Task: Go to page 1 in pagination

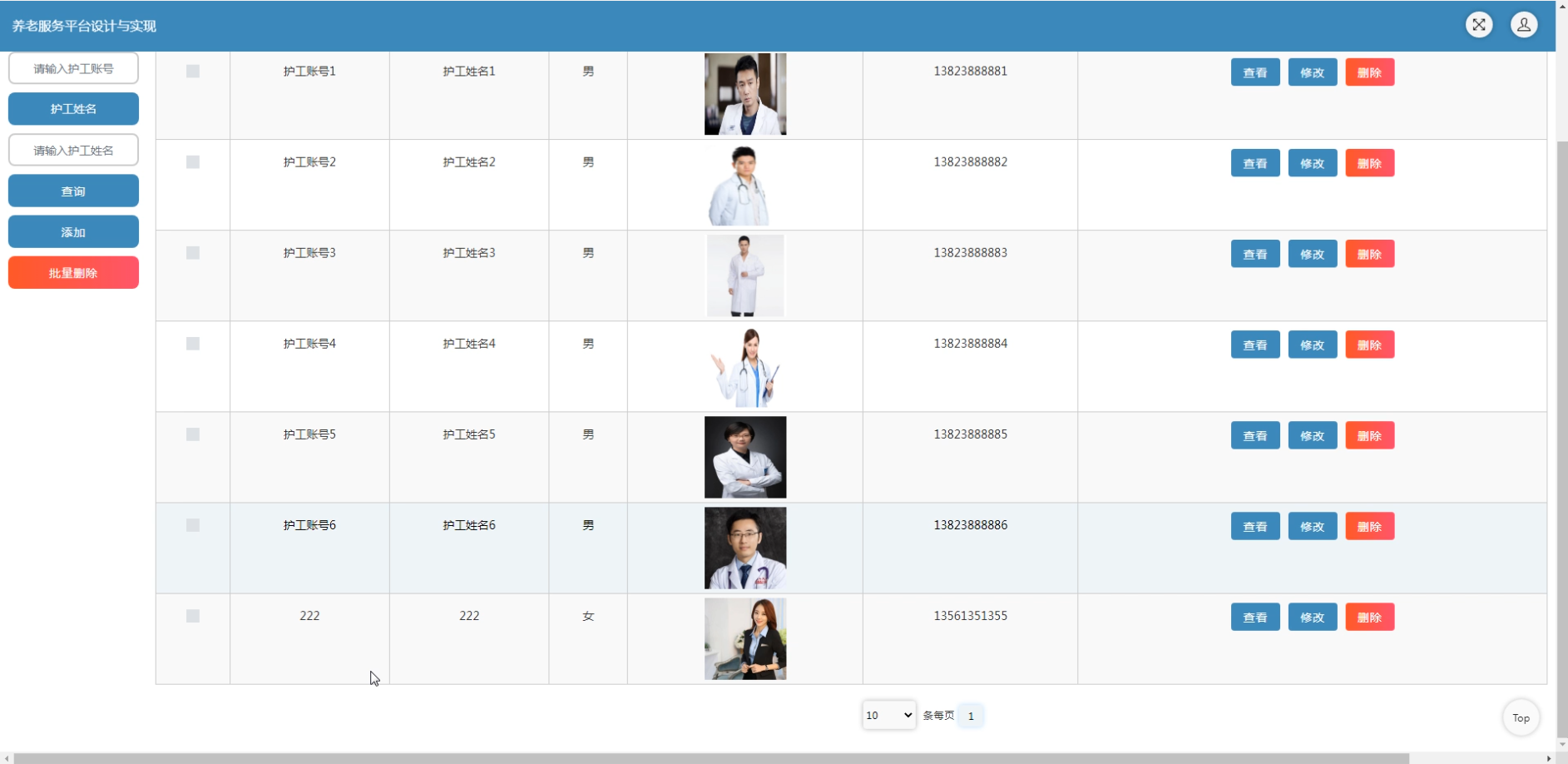Action: 971,716
